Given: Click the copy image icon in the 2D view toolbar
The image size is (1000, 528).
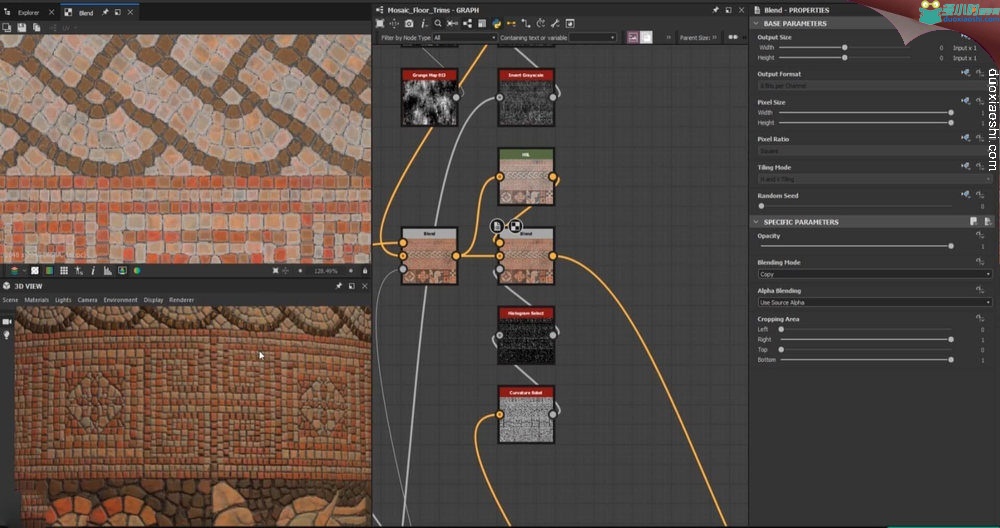Looking at the screenshot, I should click(x=36, y=27).
